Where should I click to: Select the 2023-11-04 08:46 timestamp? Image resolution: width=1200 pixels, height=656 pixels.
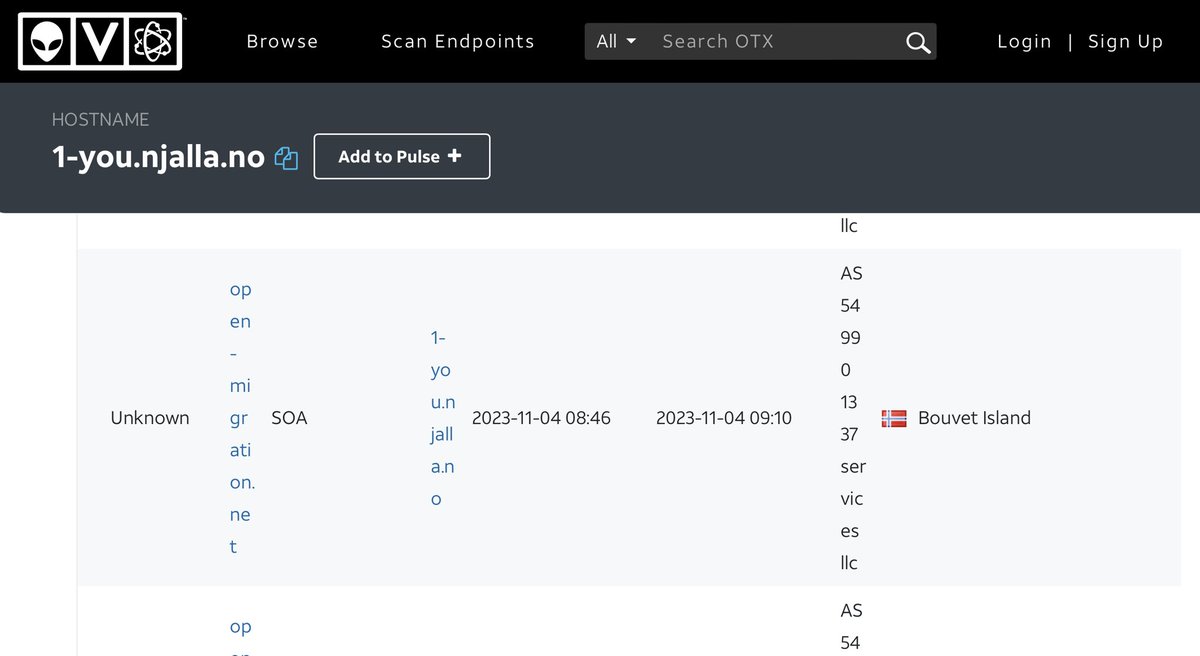coord(541,418)
